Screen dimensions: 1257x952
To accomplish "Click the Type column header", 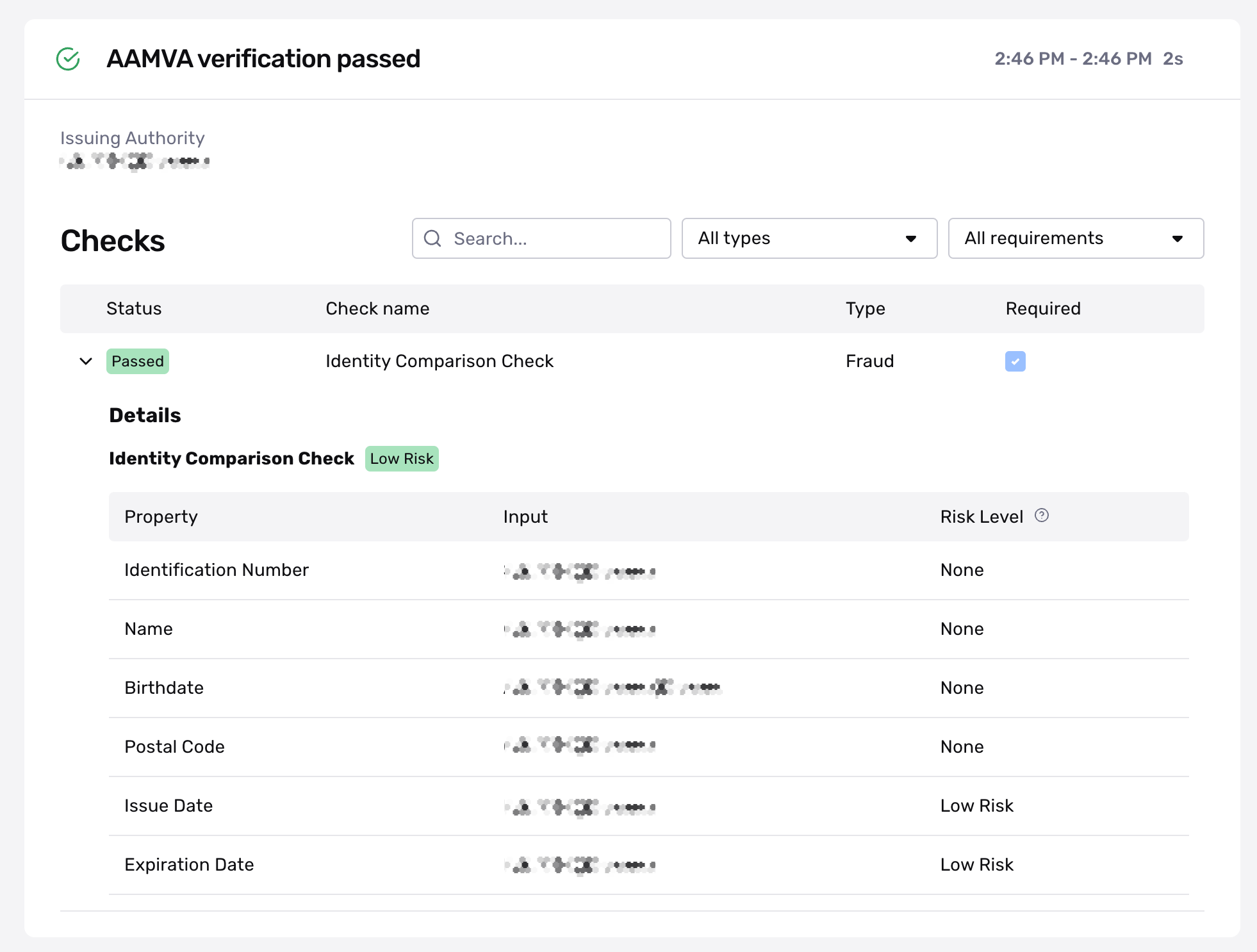I will (x=865, y=309).
